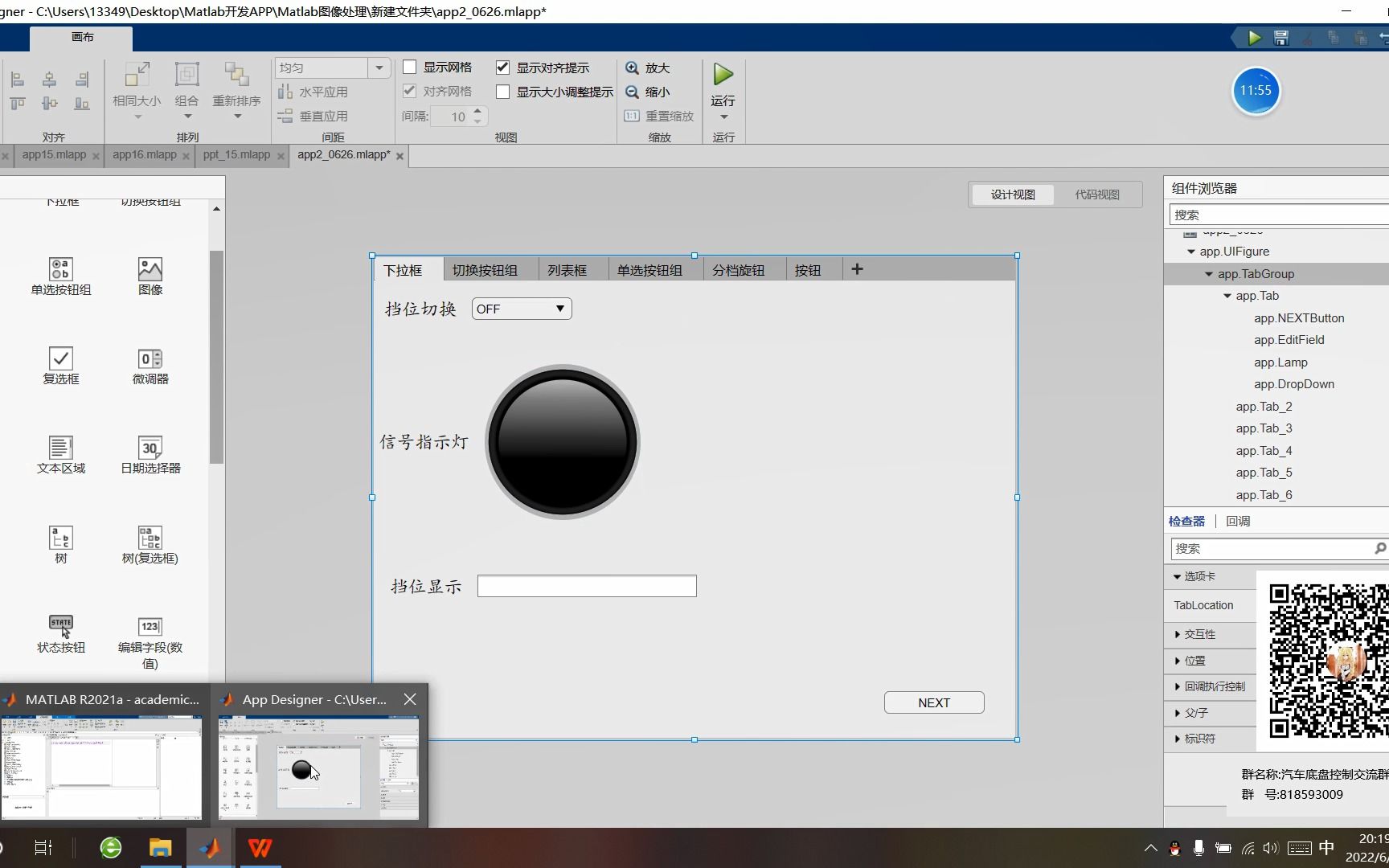Open the app15.mlapp file tab
Image resolution: width=1389 pixels, height=868 pixels.
click(54, 155)
